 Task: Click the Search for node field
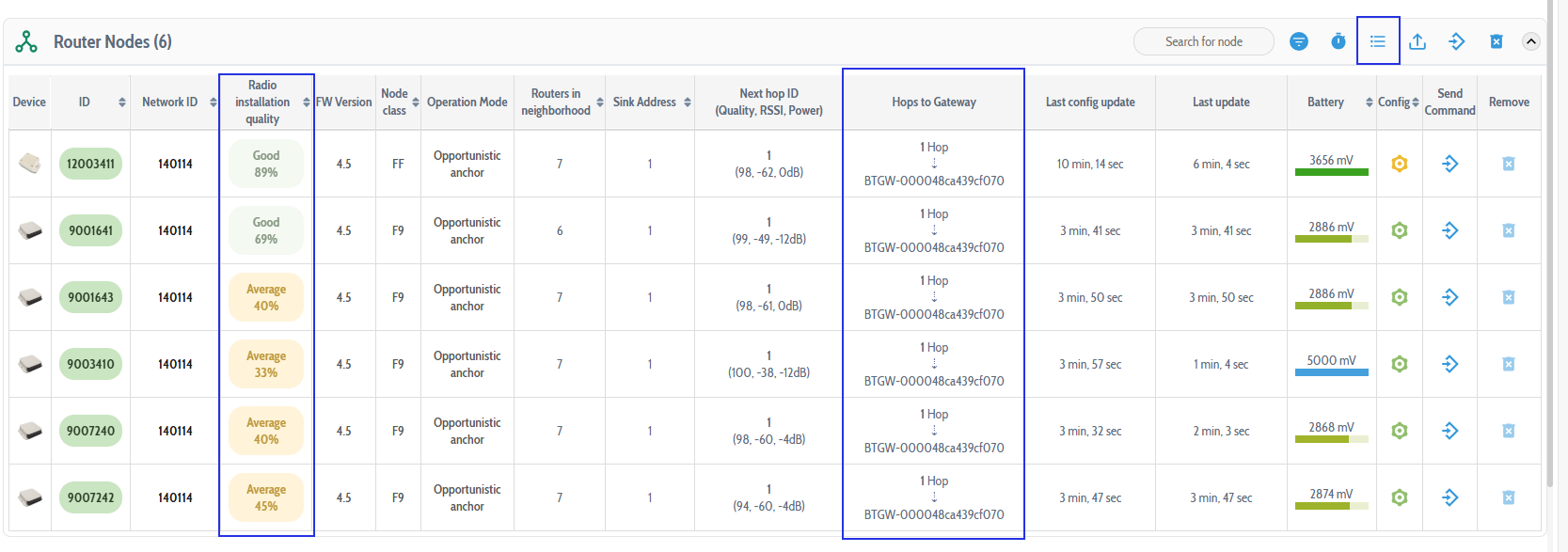1203,41
